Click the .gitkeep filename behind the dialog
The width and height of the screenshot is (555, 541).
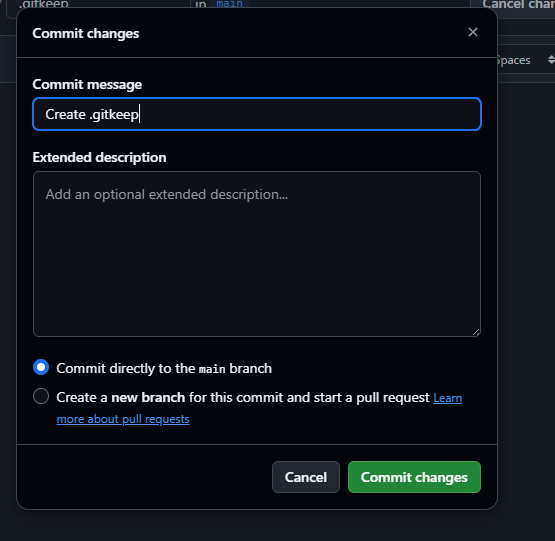coord(43,4)
